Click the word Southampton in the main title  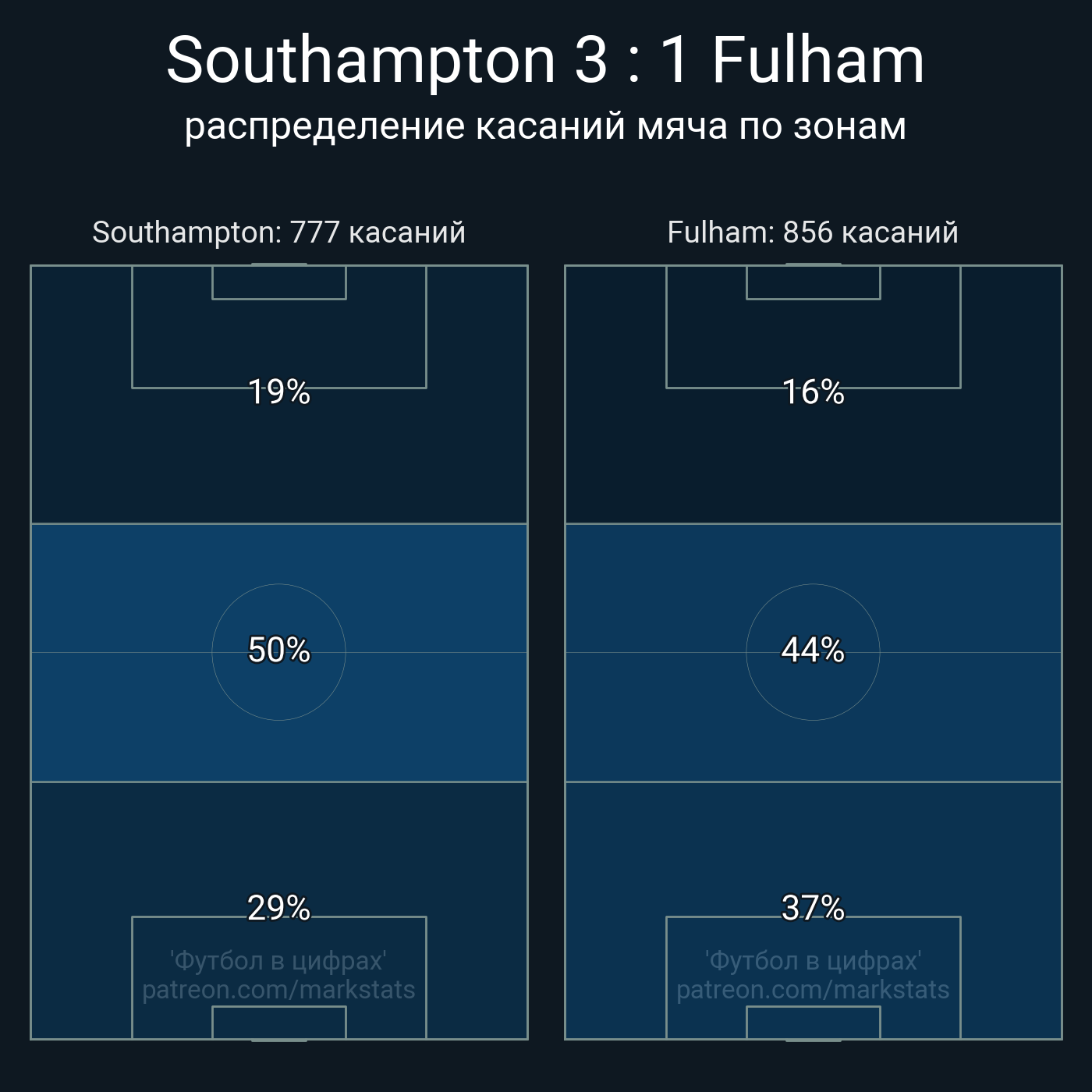tap(360, 61)
